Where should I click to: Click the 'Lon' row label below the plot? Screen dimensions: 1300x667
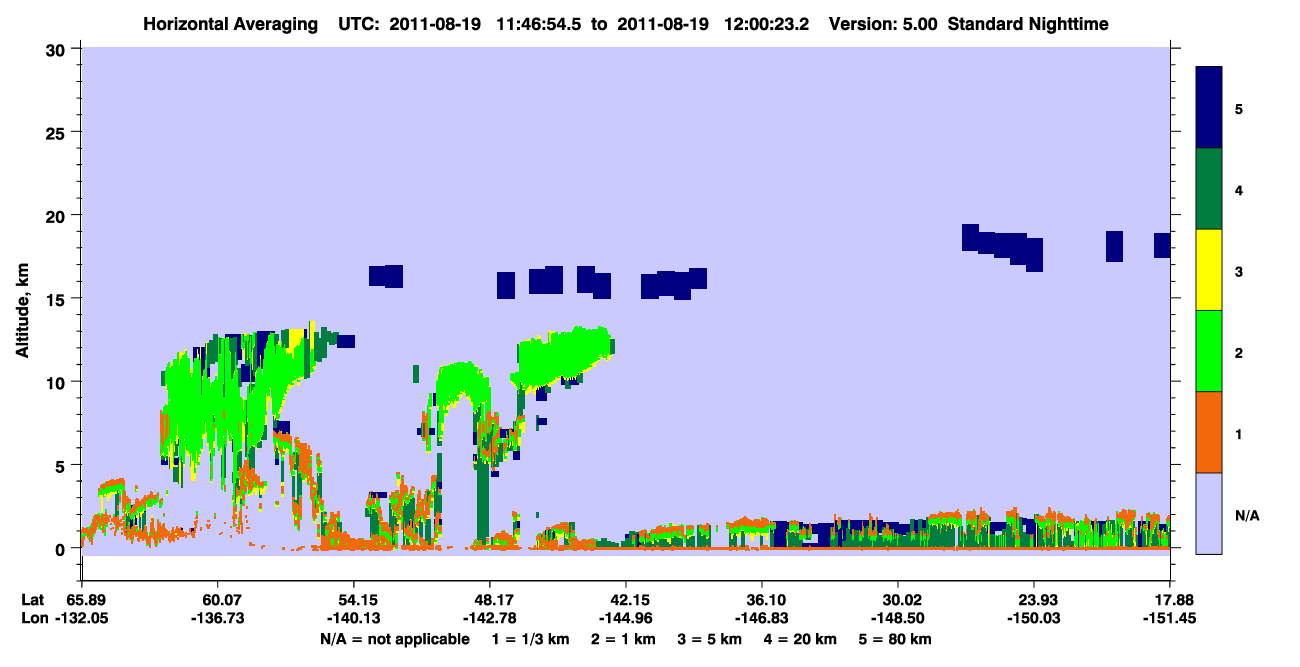tap(34, 619)
